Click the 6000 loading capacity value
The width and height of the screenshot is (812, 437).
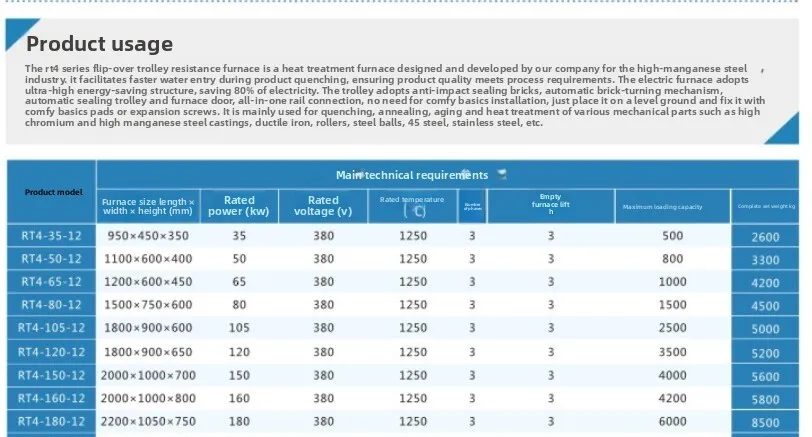(673, 420)
